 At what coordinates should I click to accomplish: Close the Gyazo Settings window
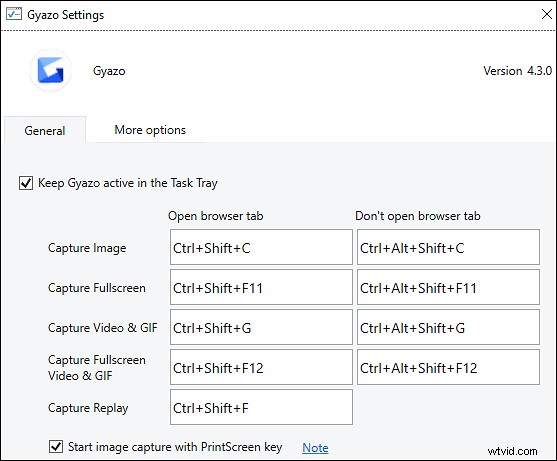[546, 14]
